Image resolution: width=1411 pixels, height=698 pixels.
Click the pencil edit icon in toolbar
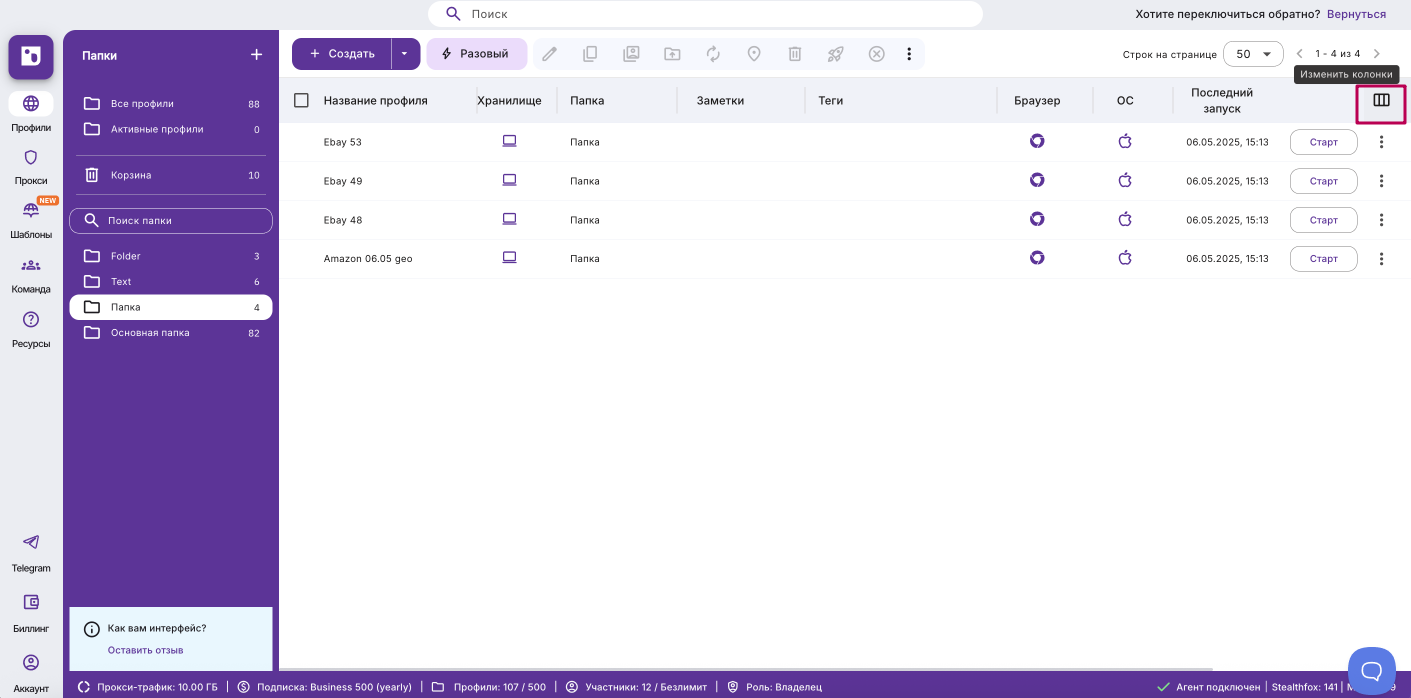click(549, 54)
